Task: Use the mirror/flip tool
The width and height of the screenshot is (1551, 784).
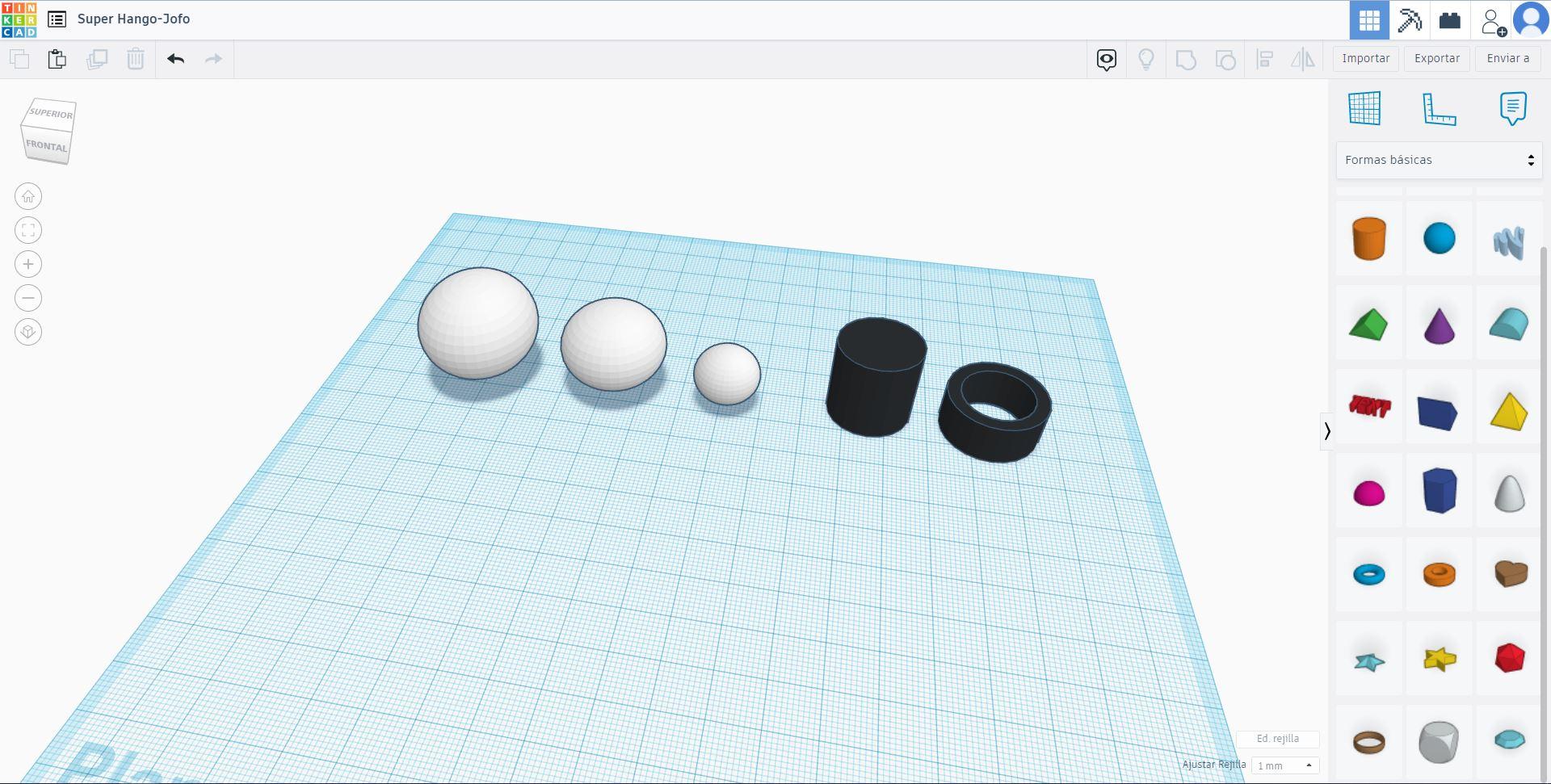Action: [1303, 59]
